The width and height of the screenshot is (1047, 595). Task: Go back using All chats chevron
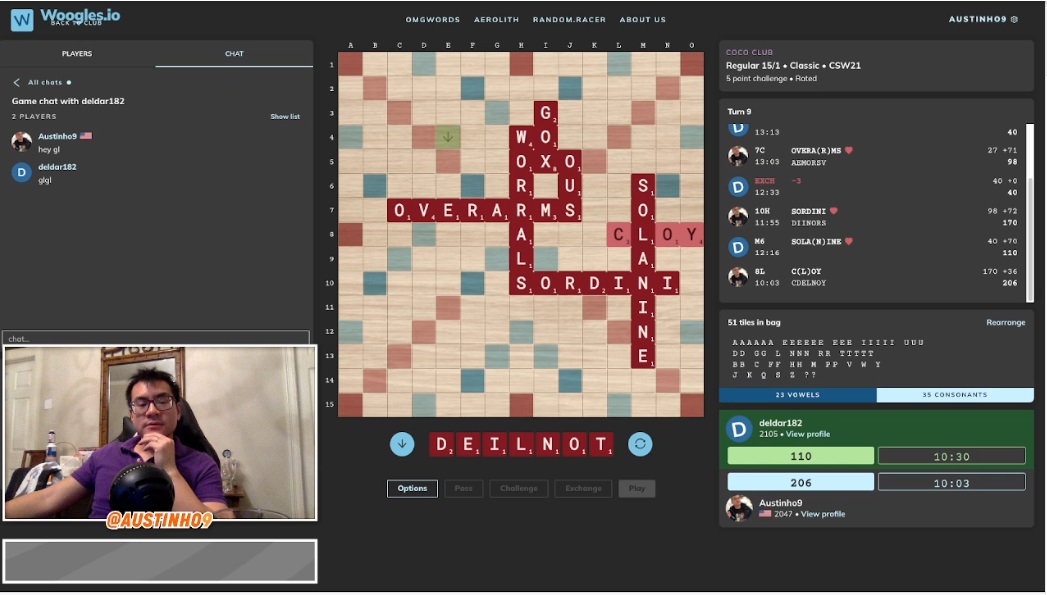tap(17, 83)
